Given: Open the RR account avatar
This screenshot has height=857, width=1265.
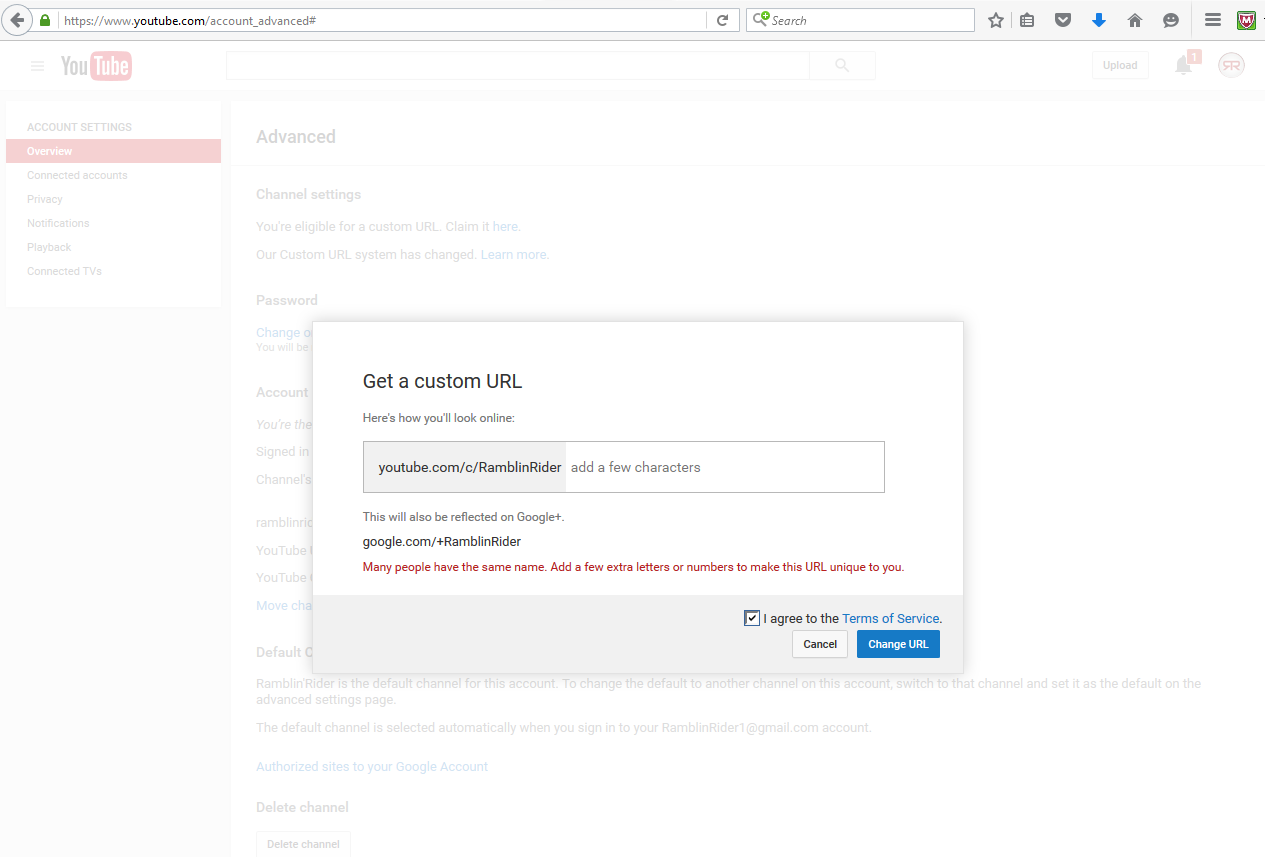Looking at the screenshot, I should click(x=1231, y=65).
